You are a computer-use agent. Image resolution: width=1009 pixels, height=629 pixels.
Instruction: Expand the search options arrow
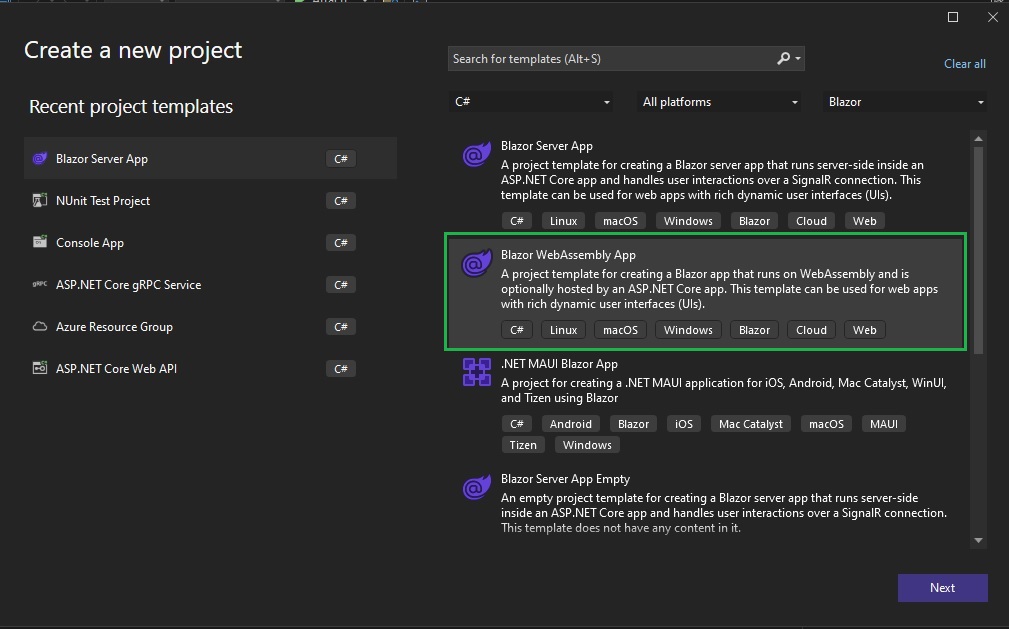[x=798, y=59]
